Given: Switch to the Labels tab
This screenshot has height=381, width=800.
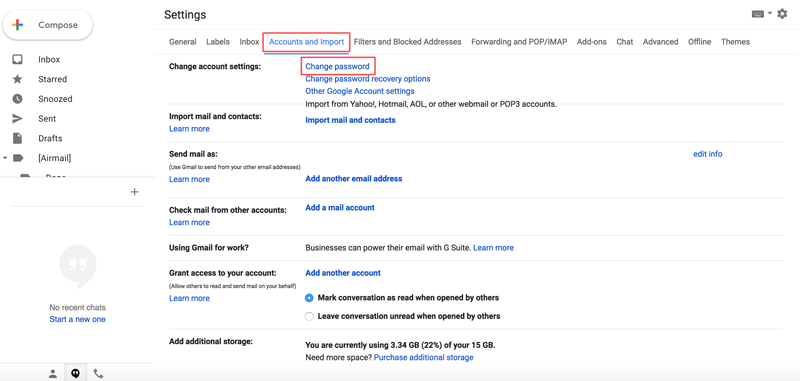Looking at the screenshot, I should point(218,42).
